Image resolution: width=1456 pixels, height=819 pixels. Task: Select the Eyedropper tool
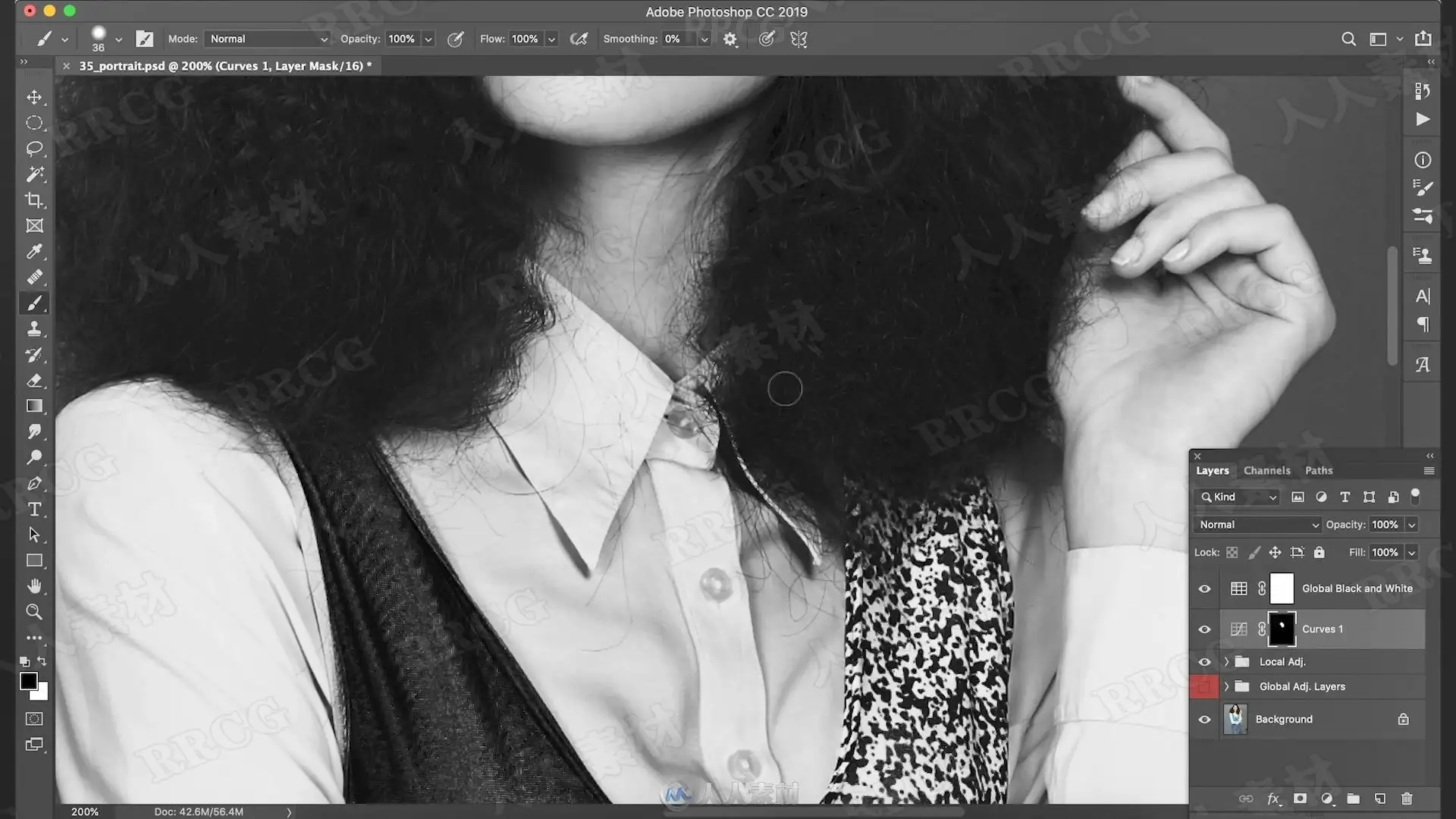(34, 252)
